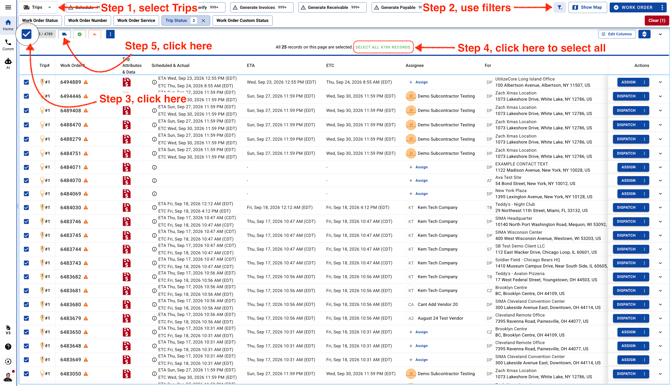670x386 pixels.
Task: Open the Work Order Status filter
Action: [x=40, y=21]
